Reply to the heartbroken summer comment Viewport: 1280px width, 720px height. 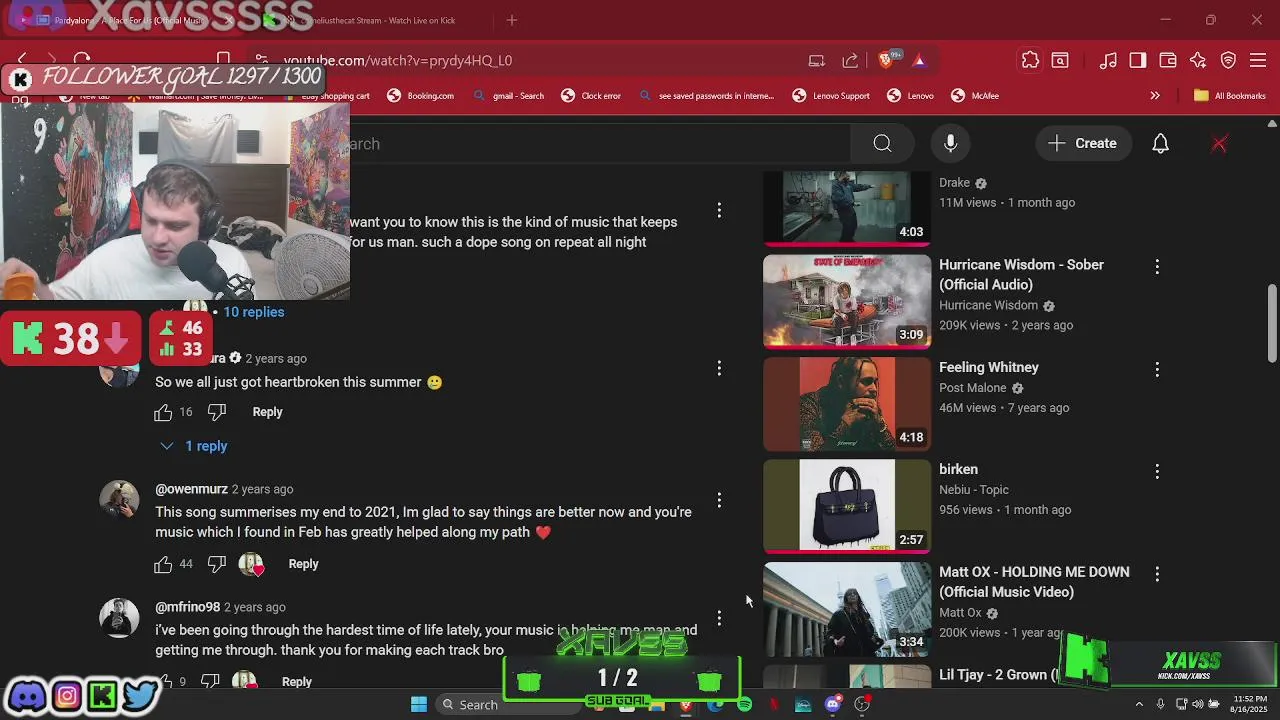[x=267, y=412]
